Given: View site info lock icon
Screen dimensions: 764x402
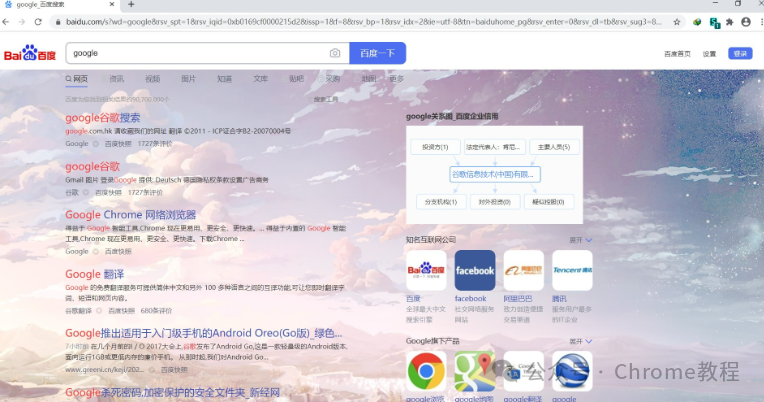Looking at the screenshot, I should click(x=58, y=22).
